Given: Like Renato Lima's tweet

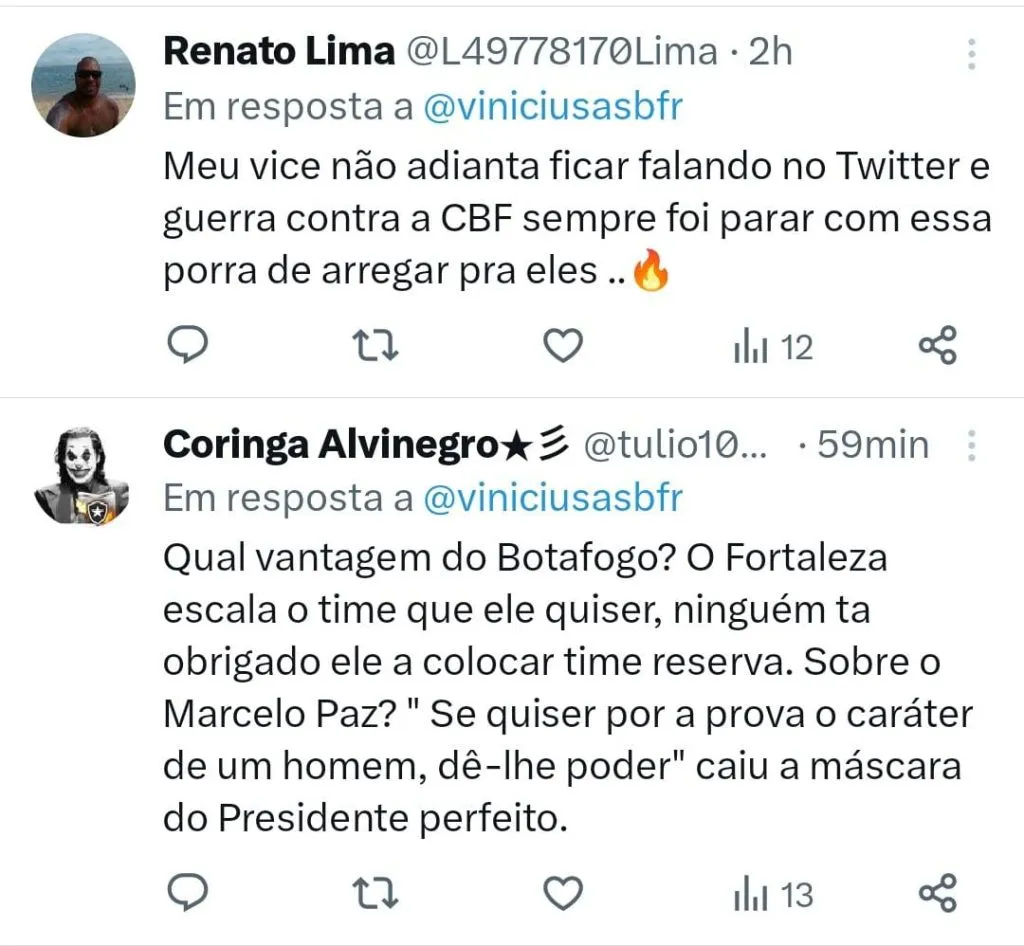Looking at the screenshot, I should tap(563, 346).
